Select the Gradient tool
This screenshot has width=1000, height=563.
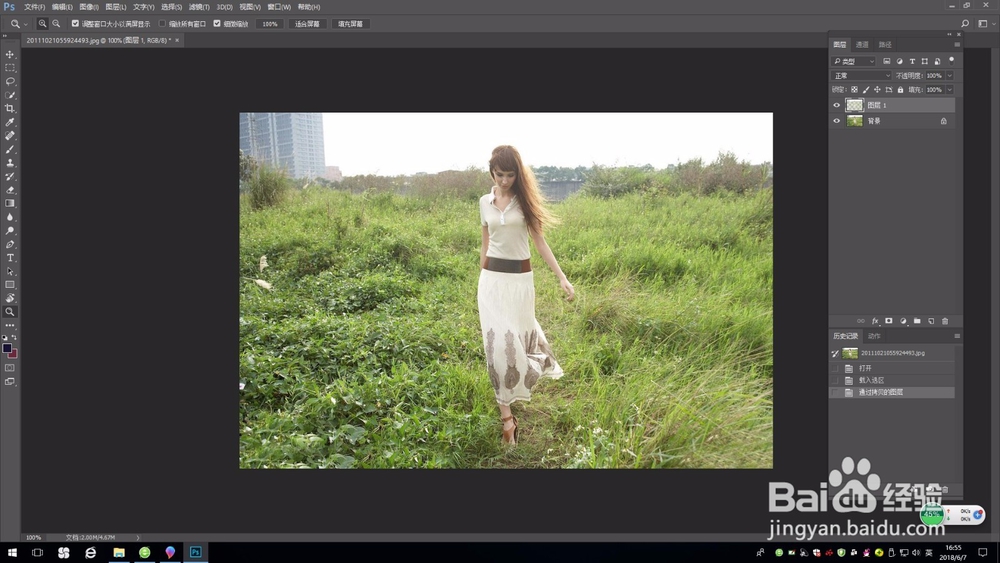[10, 203]
